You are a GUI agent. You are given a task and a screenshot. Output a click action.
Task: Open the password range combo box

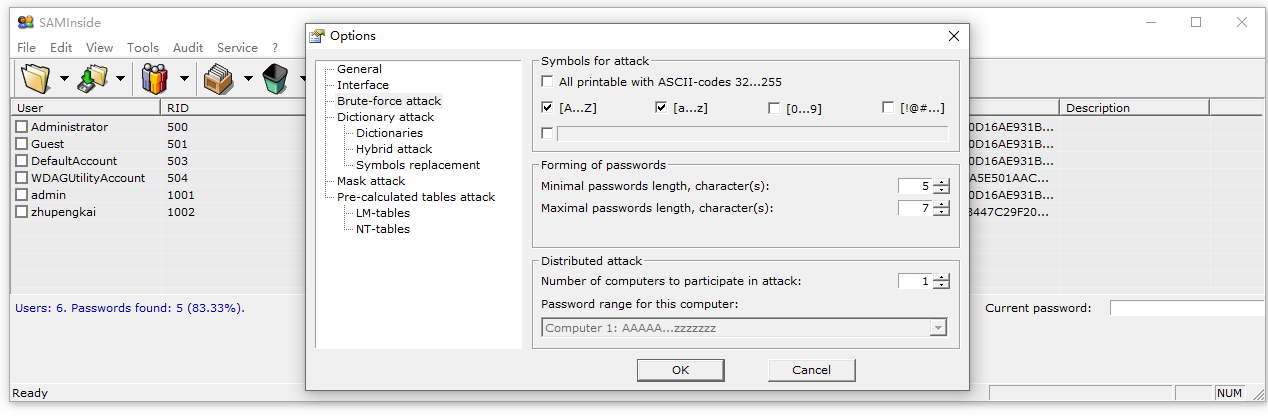click(x=937, y=328)
